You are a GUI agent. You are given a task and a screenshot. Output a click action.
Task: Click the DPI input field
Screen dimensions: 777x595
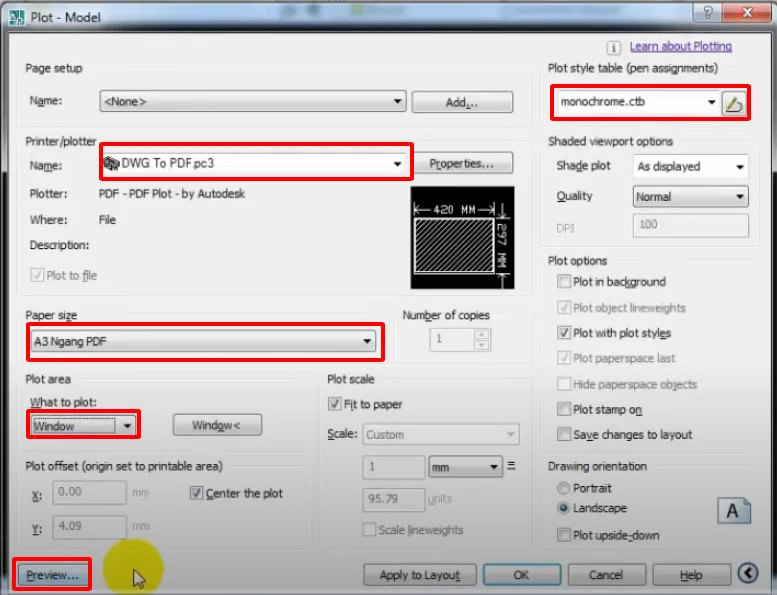(690, 225)
